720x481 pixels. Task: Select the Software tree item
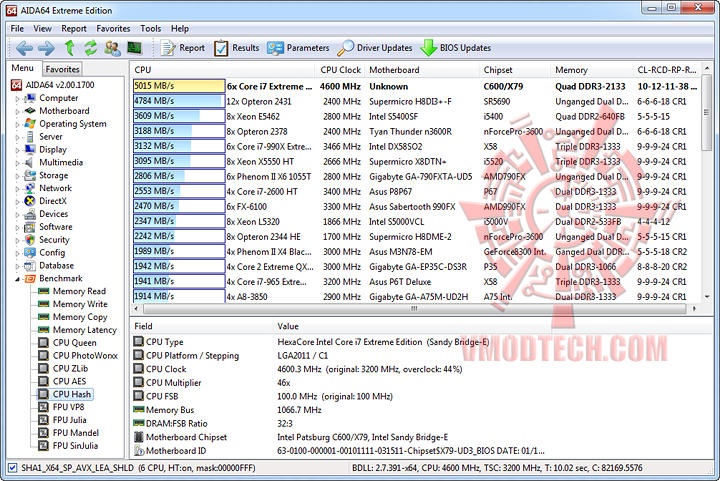point(56,227)
